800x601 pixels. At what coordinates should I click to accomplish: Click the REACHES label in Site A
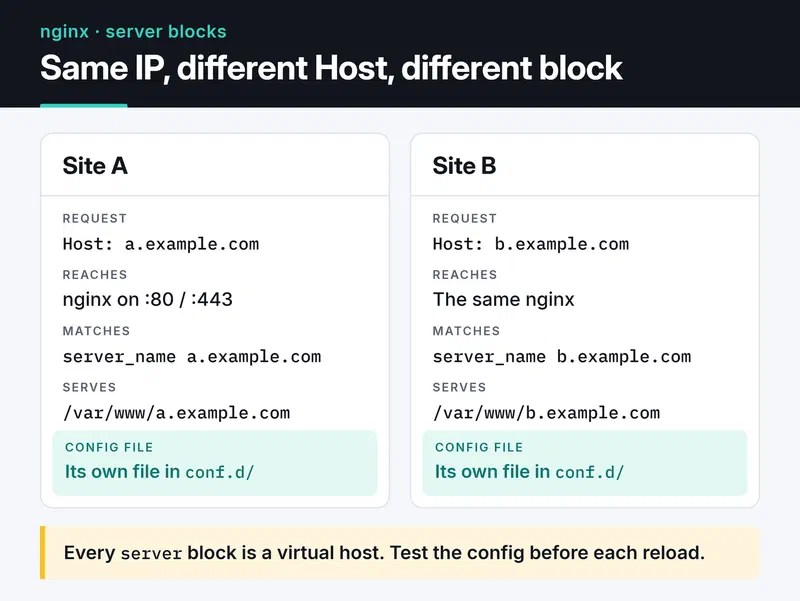(x=95, y=274)
